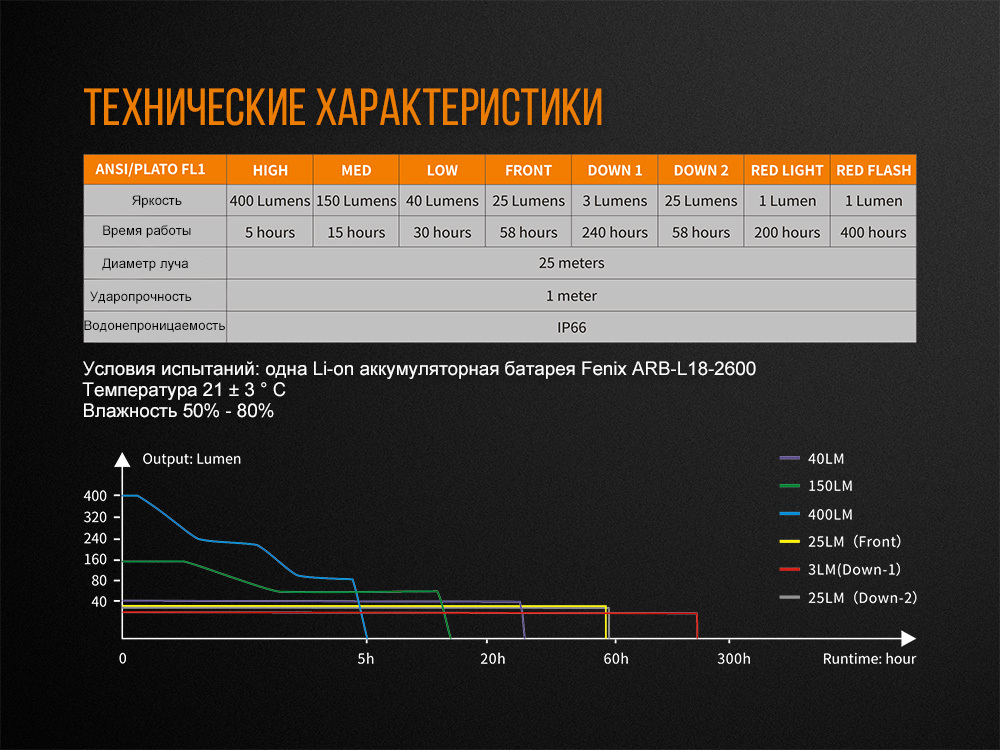
Task: Click the runtime axis arrow
Action: click(x=906, y=637)
